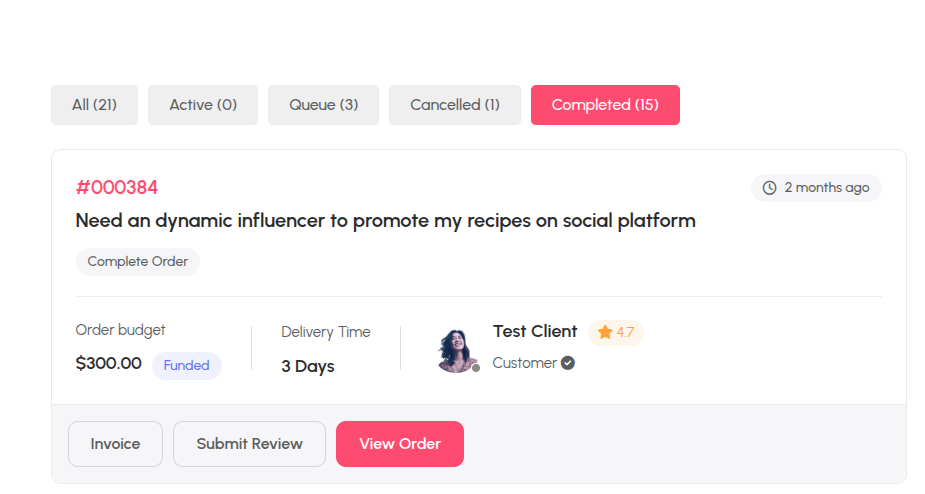Click the Invoice button

coord(116,444)
